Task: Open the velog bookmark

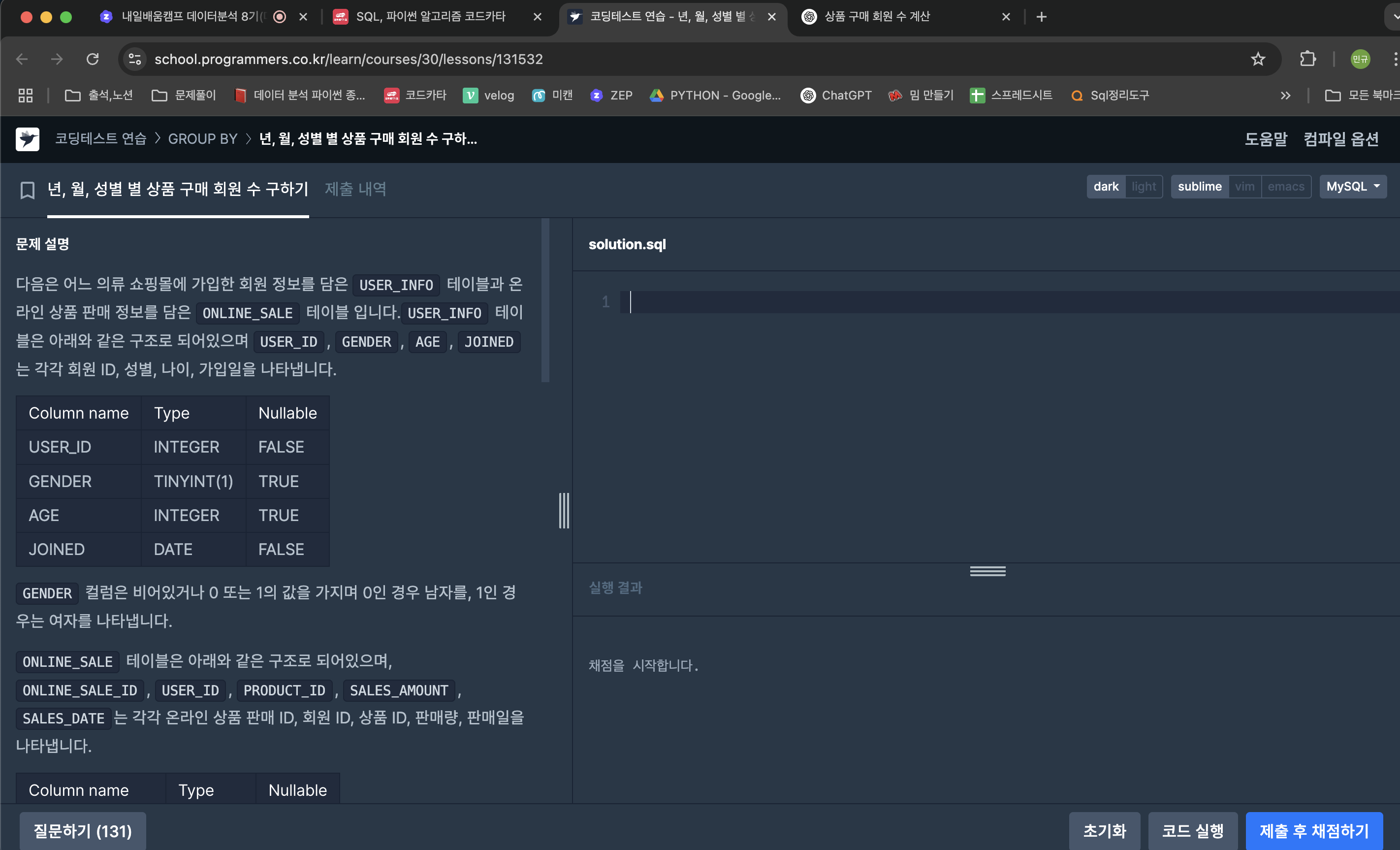Action: point(489,96)
